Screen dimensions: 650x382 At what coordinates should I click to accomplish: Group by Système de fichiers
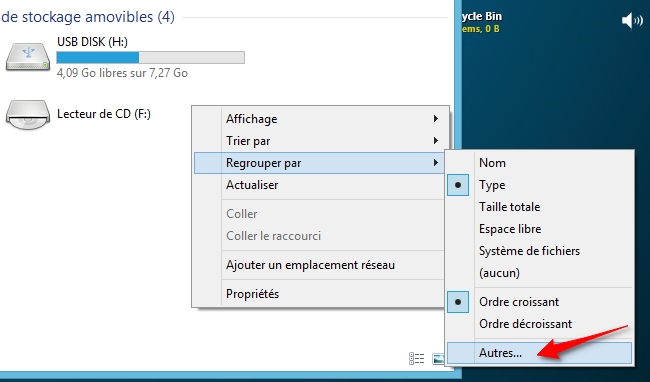point(539,251)
